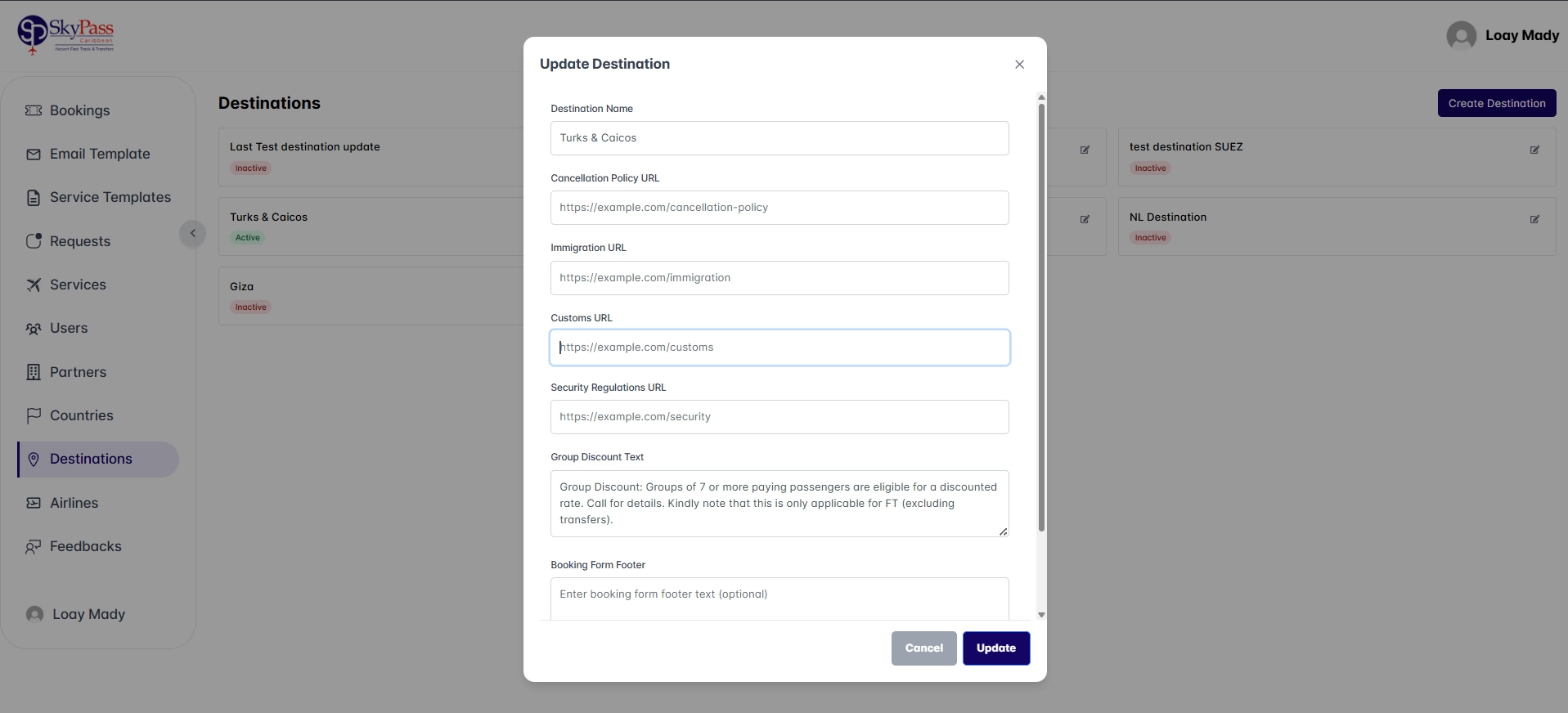
Task: Click the test destination SUEZ title
Action: click(1186, 147)
